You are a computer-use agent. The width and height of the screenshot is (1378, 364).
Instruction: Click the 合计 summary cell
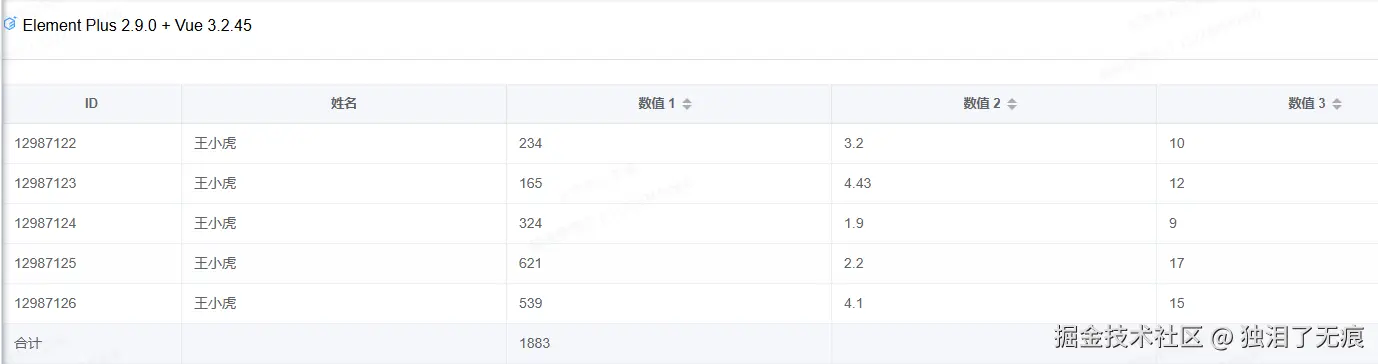click(x=91, y=343)
